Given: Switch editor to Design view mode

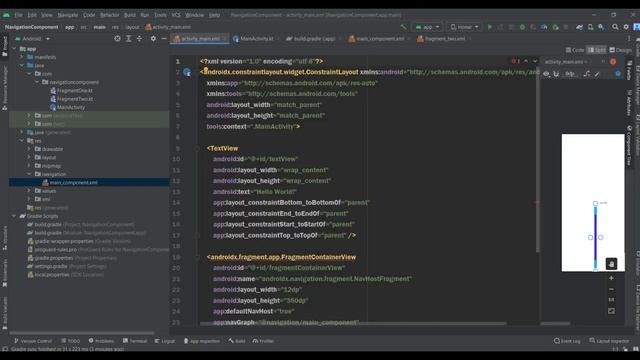Looking at the screenshot, I should tap(620, 50).
